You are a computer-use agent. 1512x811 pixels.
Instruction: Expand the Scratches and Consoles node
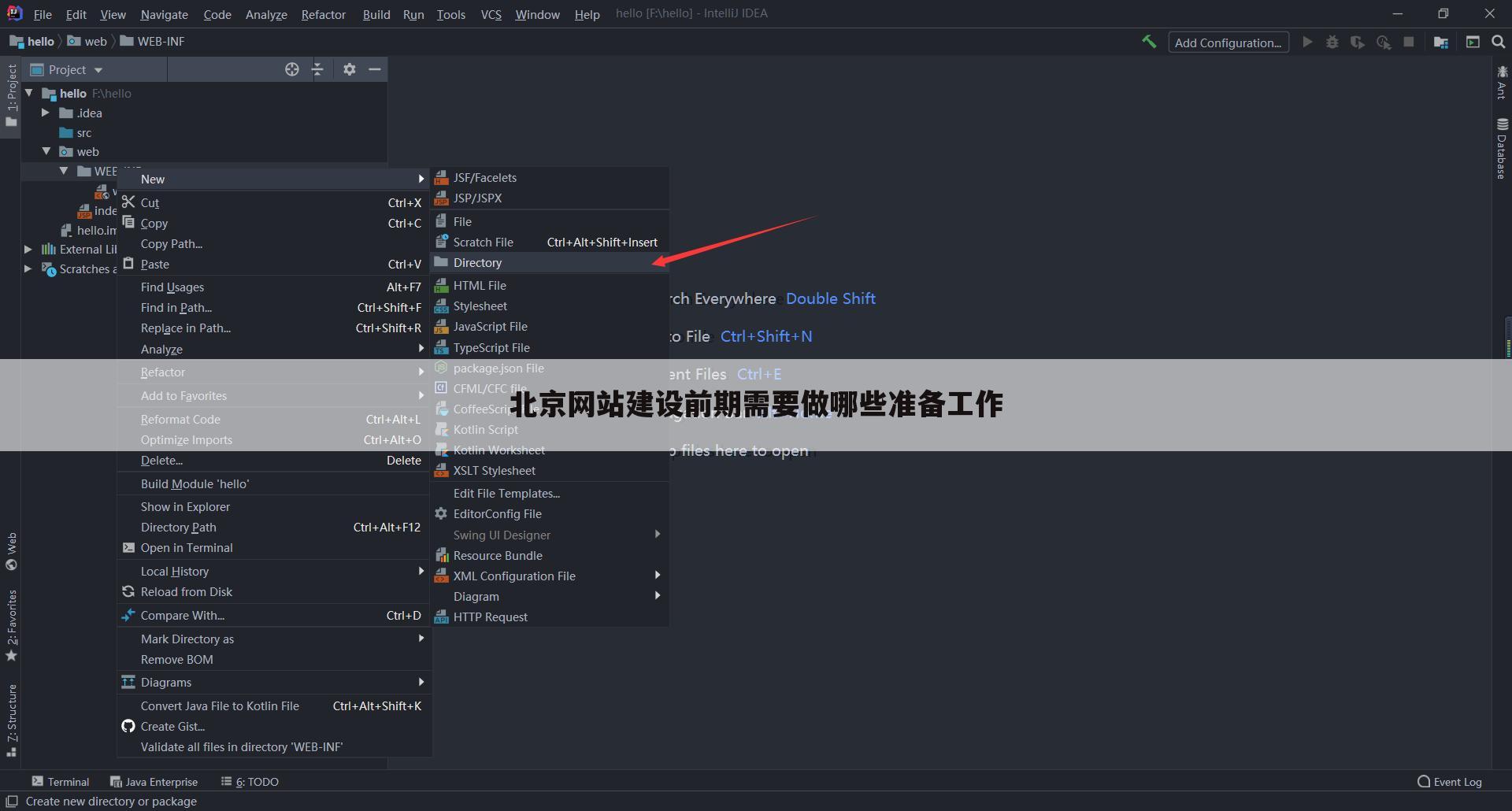click(28, 268)
